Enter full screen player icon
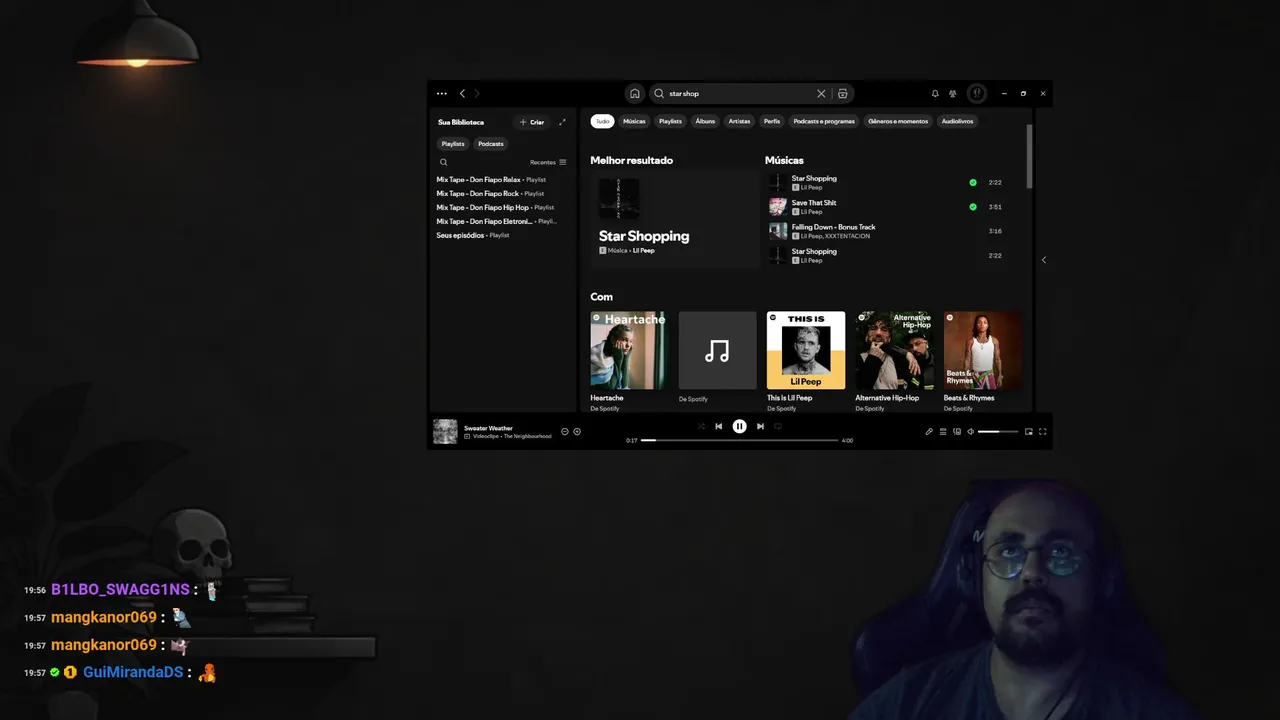The width and height of the screenshot is (1280, 720). [1043, 431]
